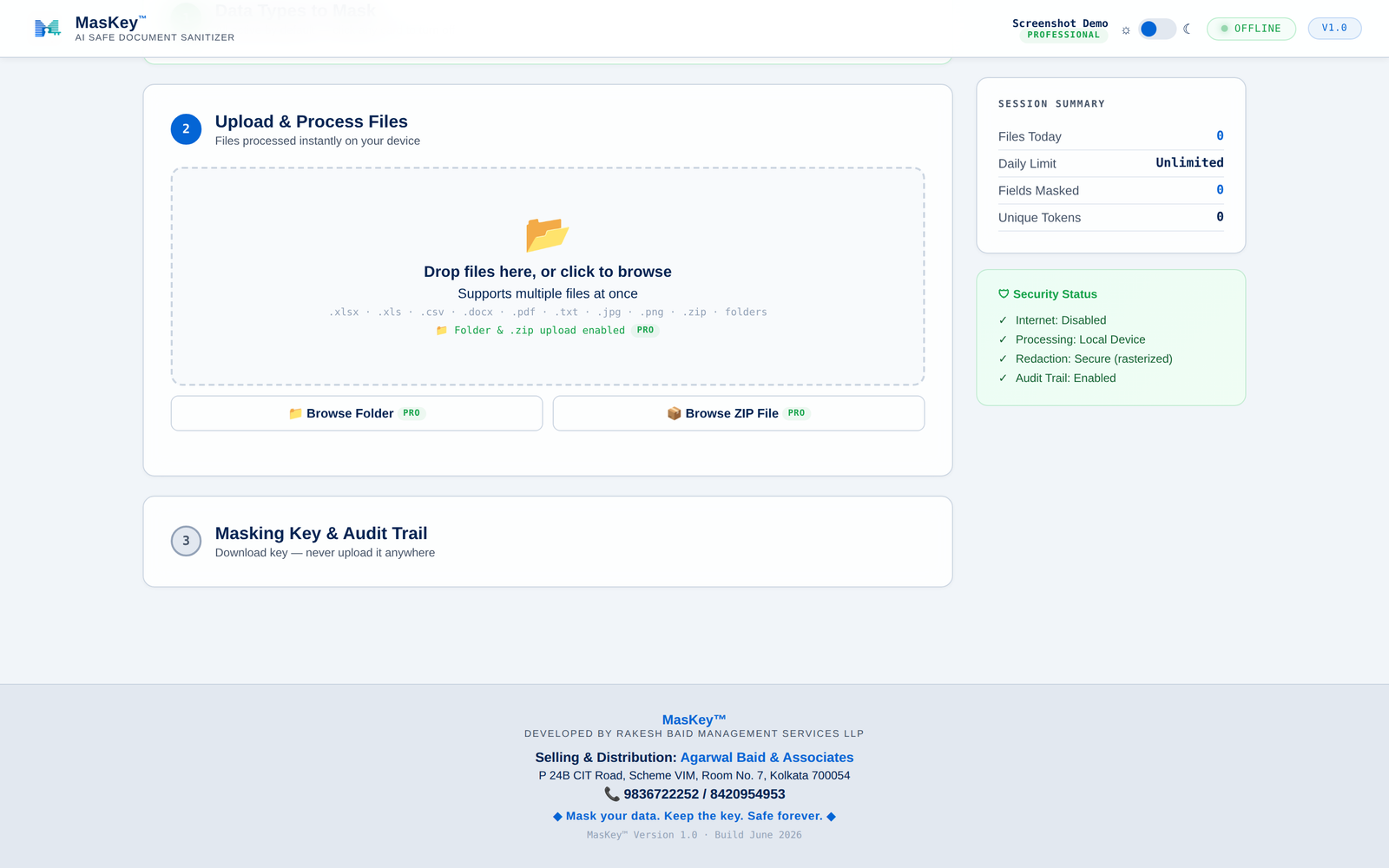Viewport: 1389px width, 868px height.
Task: Click the Screenshot Demo user label
Action: coord(1060,23)
